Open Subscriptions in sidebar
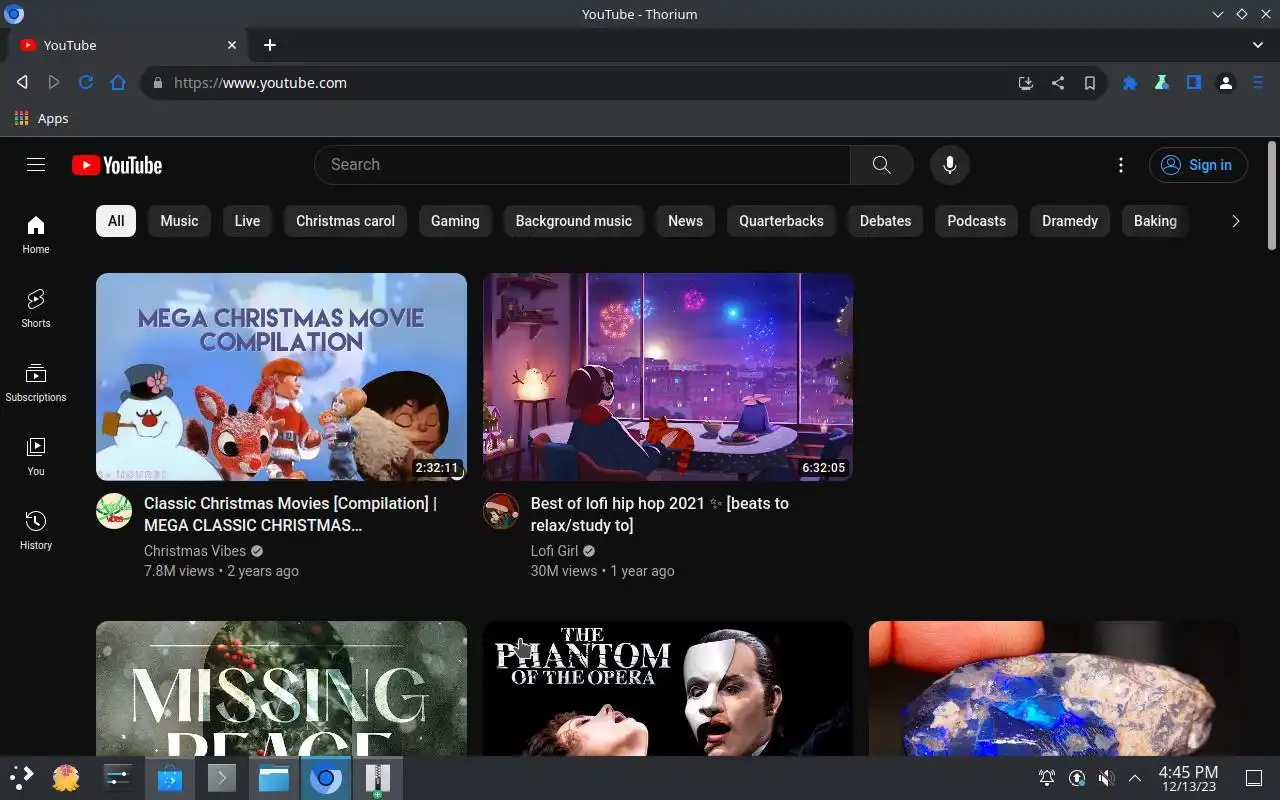 click(x=36, y=382)
